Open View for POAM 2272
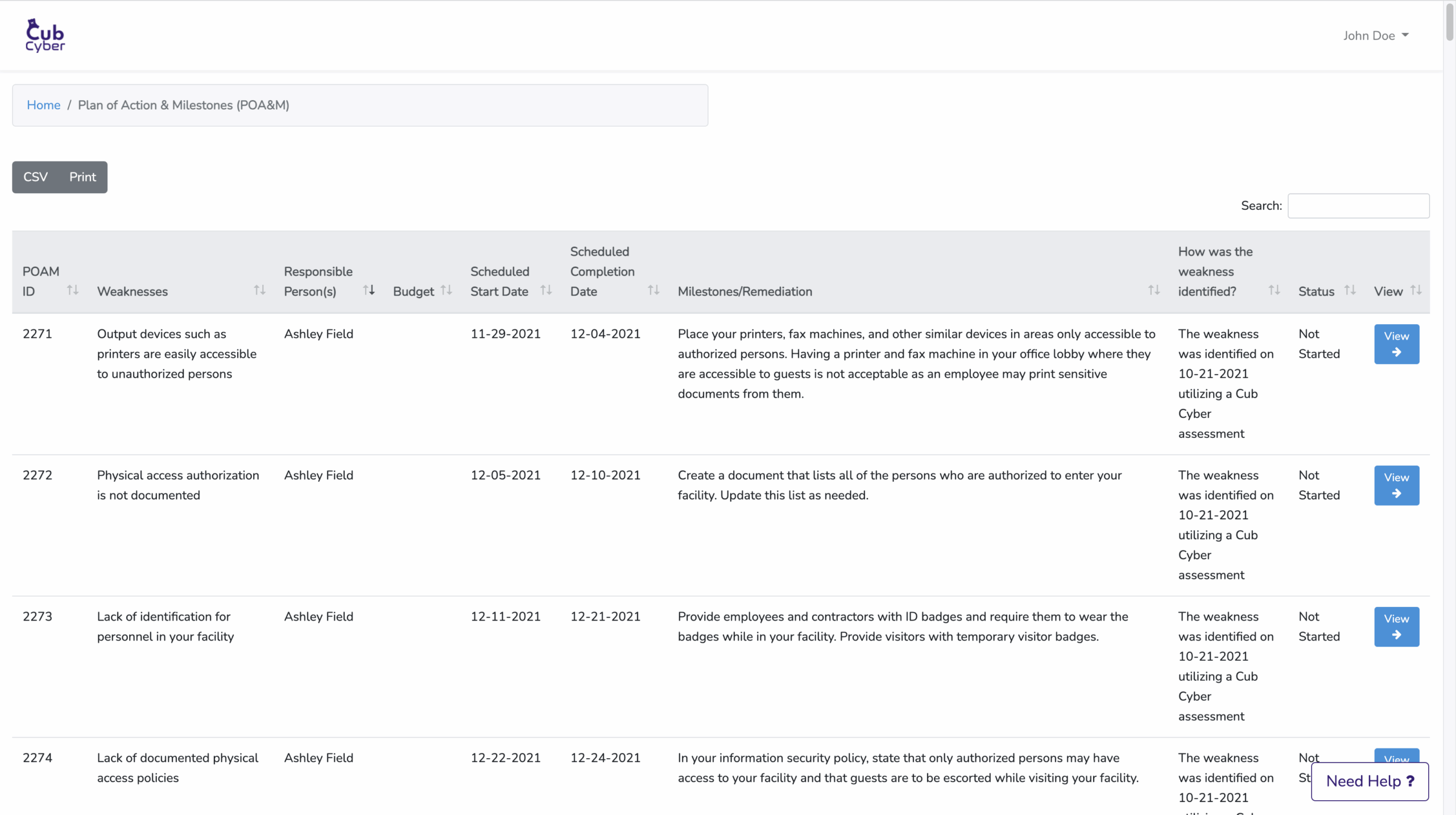 tap(1396, 485)
